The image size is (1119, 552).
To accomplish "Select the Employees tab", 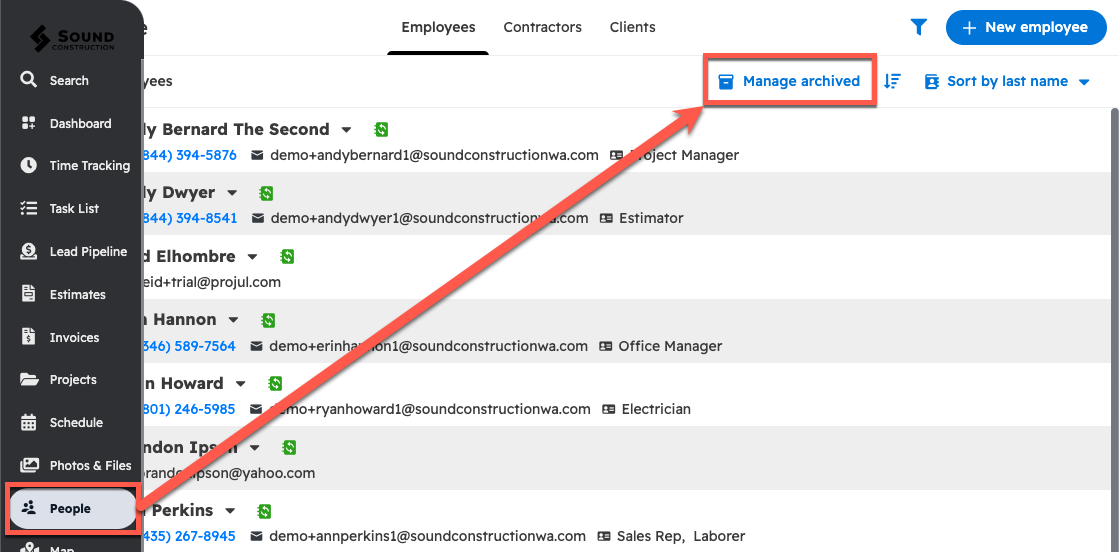I will coord(438,27).
